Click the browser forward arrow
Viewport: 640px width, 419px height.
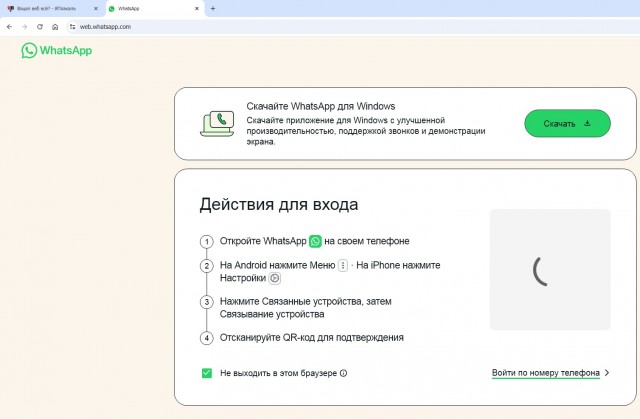[x=24, y=27]
